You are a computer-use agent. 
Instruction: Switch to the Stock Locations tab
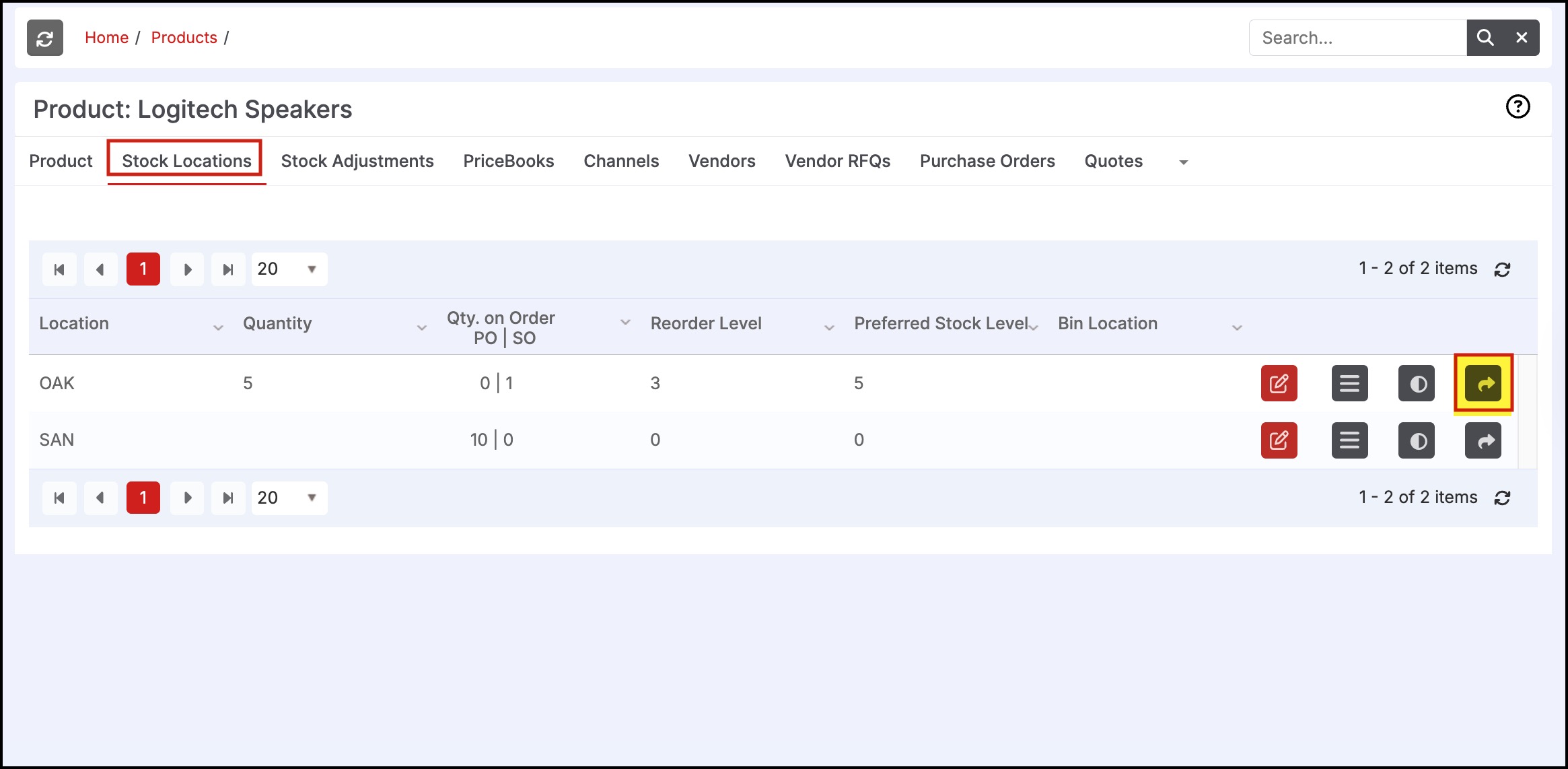(186, 162)
